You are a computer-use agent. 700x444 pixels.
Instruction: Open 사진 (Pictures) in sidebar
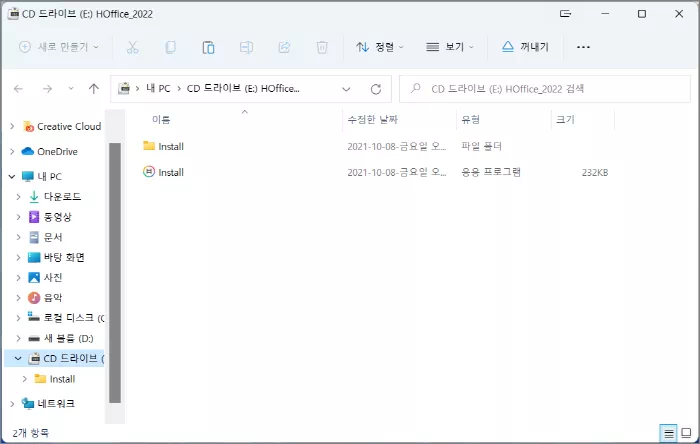point(53,278)
